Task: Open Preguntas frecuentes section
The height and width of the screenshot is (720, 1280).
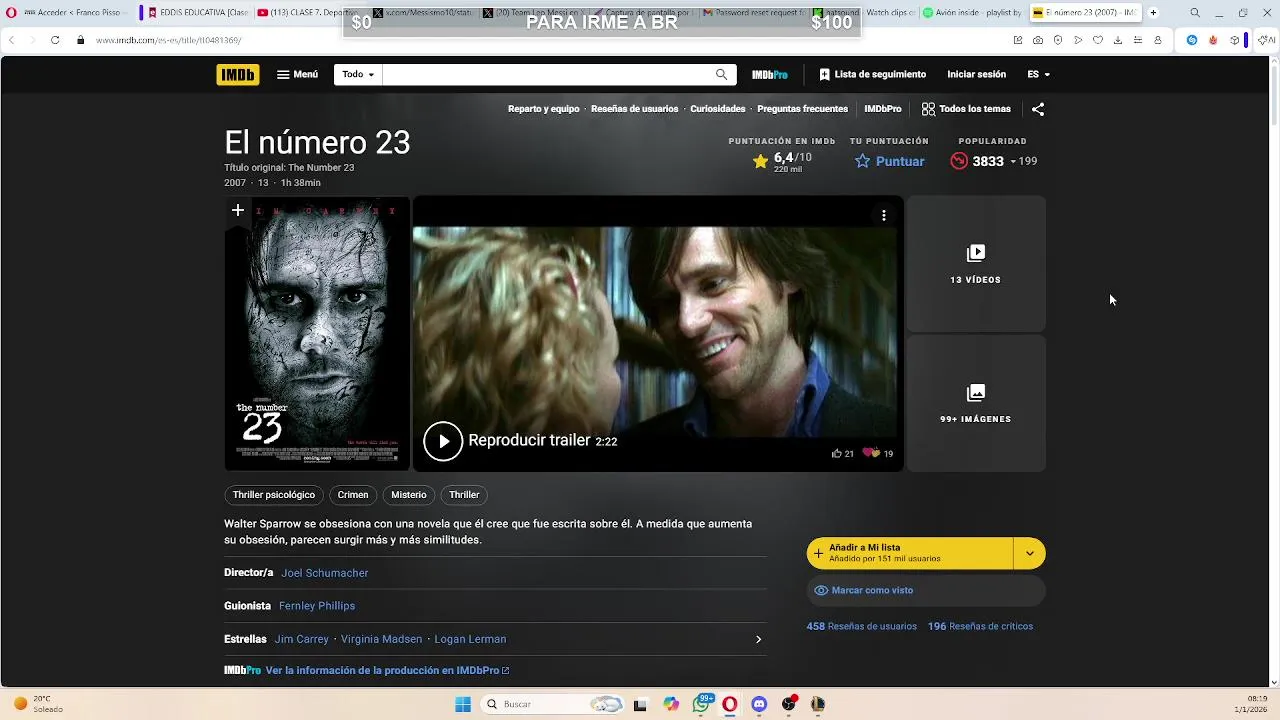Action: pyautogui.click(x=802, y=109)
